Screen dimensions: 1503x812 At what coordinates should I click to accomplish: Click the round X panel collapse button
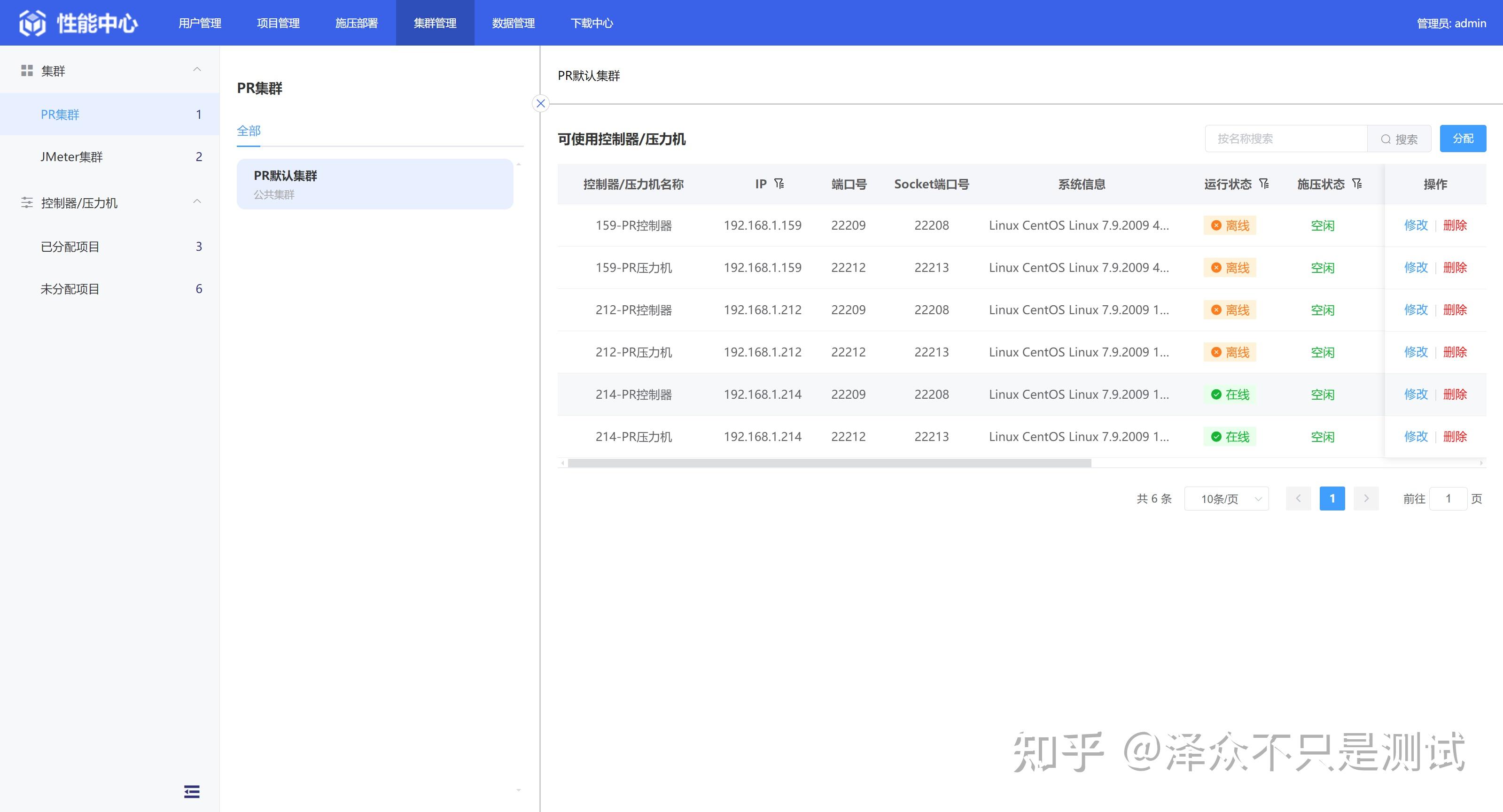[x=540, y=103]
